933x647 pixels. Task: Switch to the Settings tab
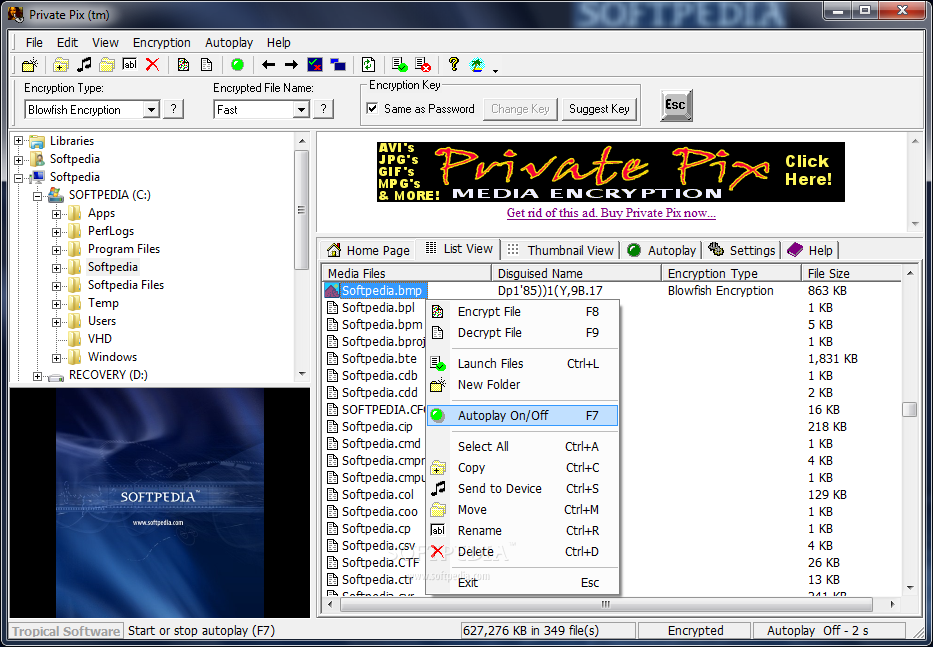click(741, 250)
